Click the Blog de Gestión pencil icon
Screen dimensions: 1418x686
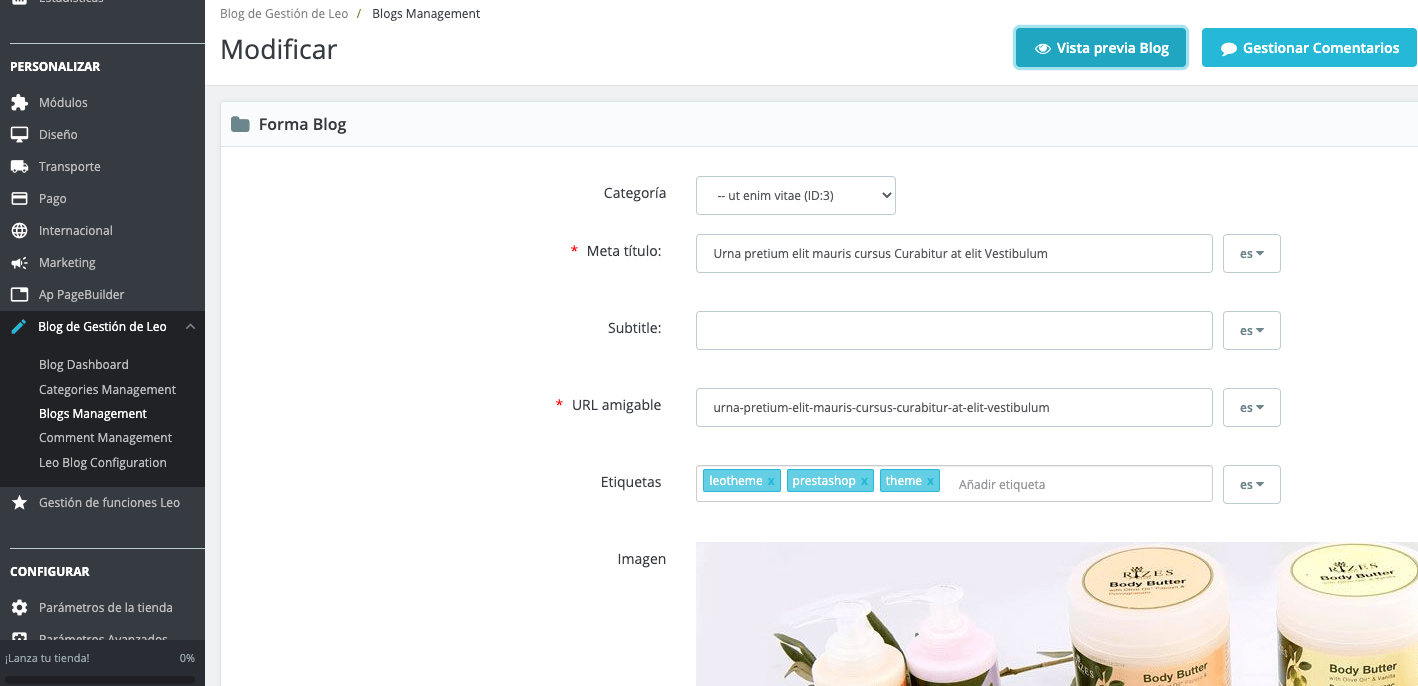pyautogui.click(x=19, y=327)
